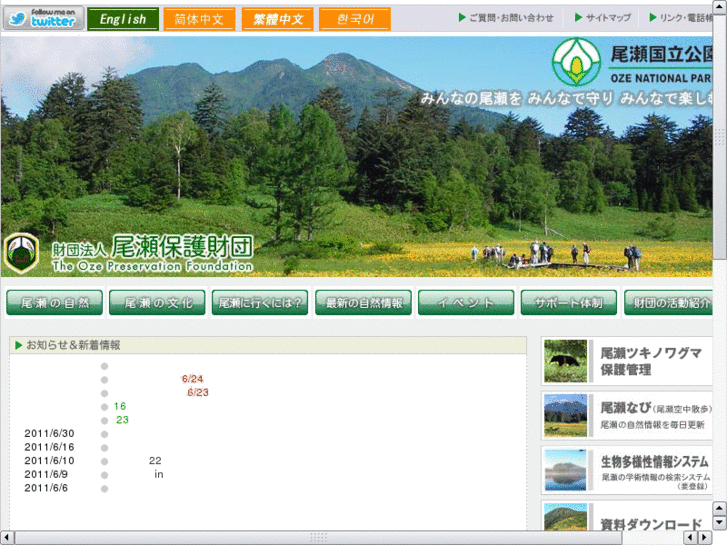Click the horizontal scrollbar right arrow
The image size is (727, 545).
(705, 538)
